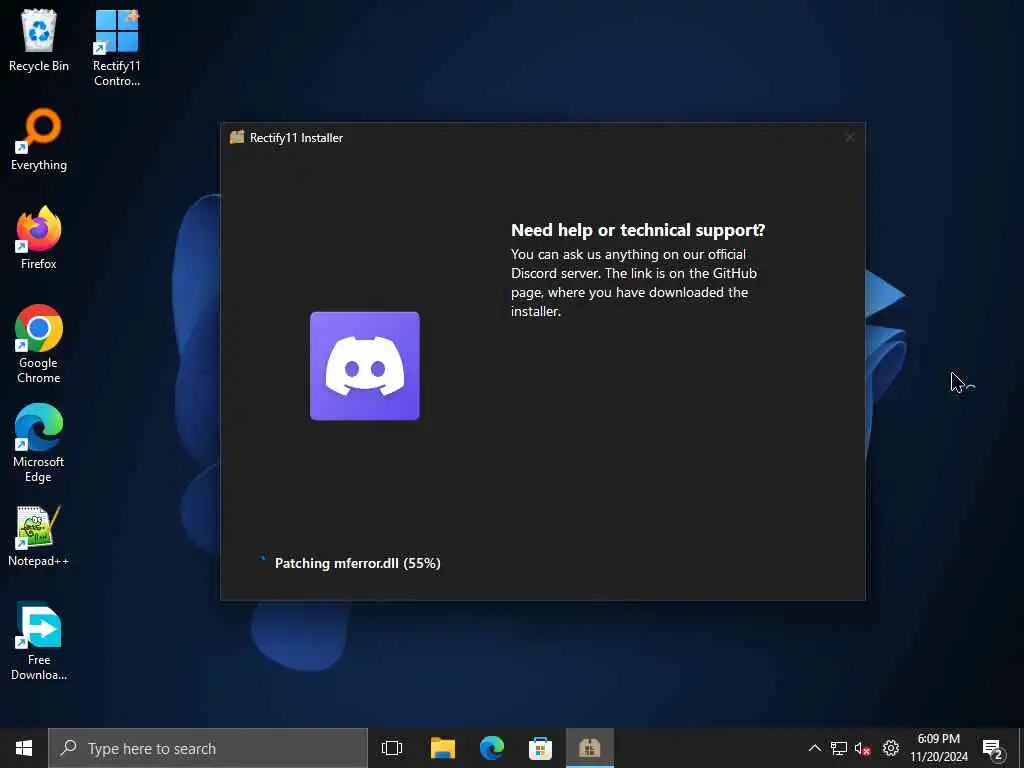Launch Microsoft Edge from the taskbar
This screenshot has height=768, width=1024.
[x=492, y=748]
